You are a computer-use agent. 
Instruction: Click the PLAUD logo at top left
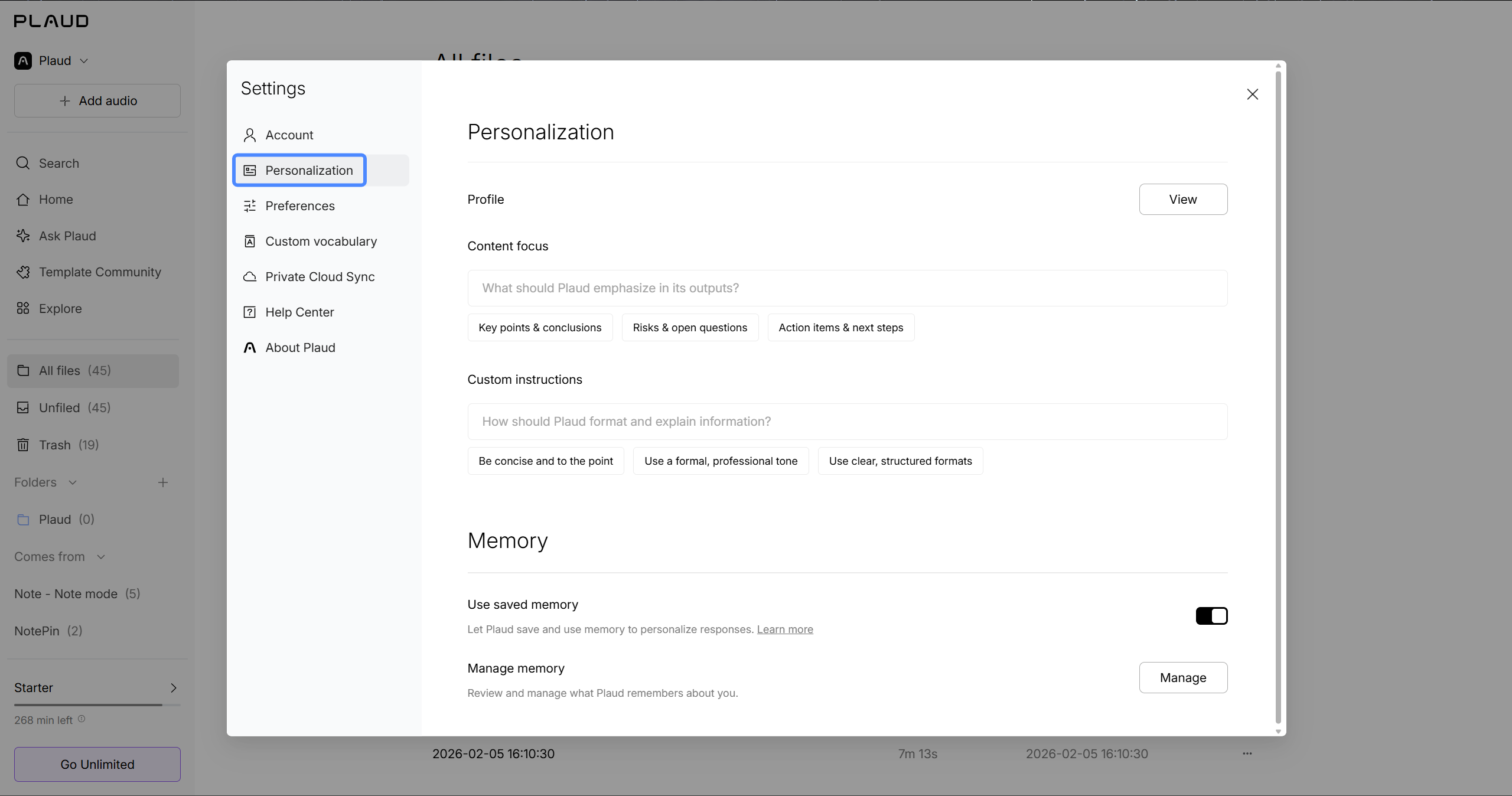coord(51,21)
